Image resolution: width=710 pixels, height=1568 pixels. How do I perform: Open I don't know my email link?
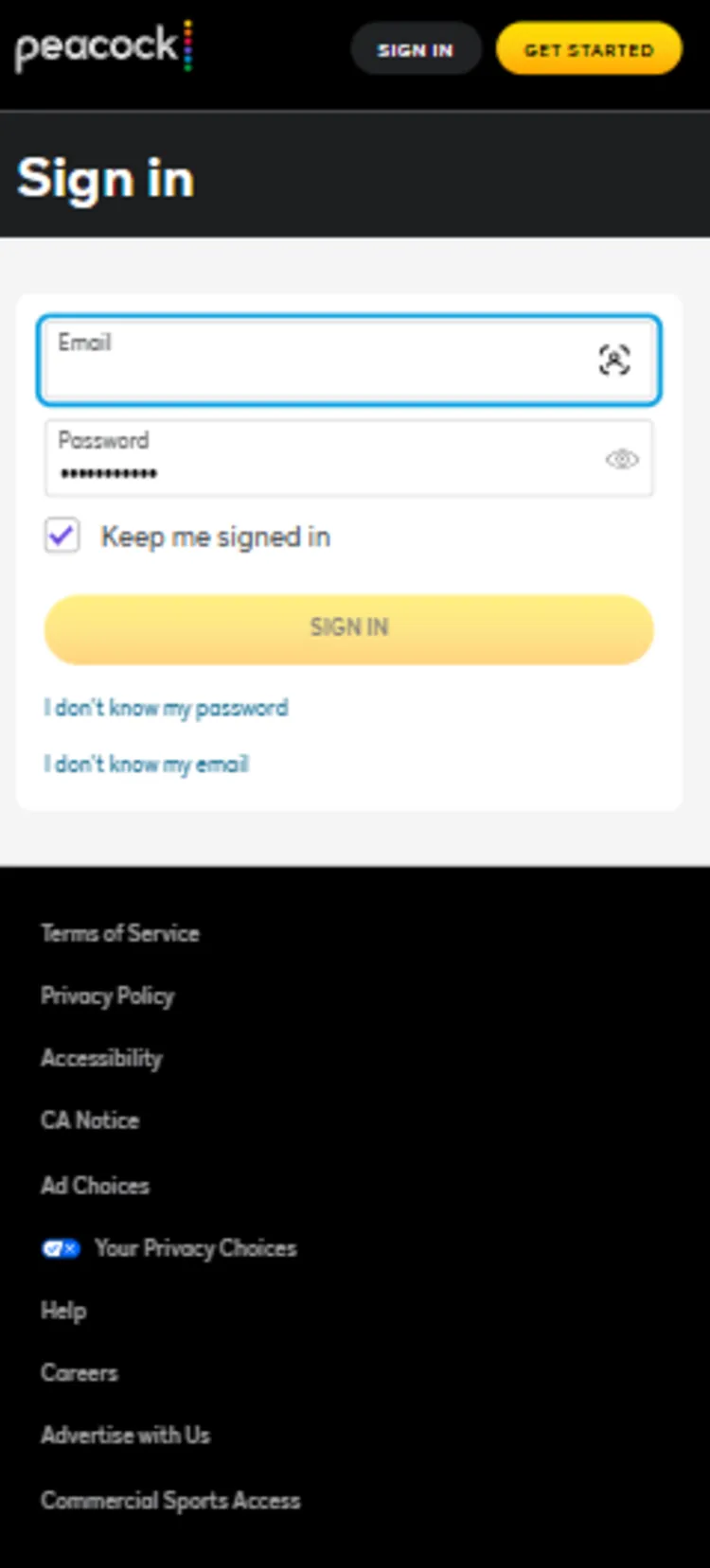coord(147,764)
